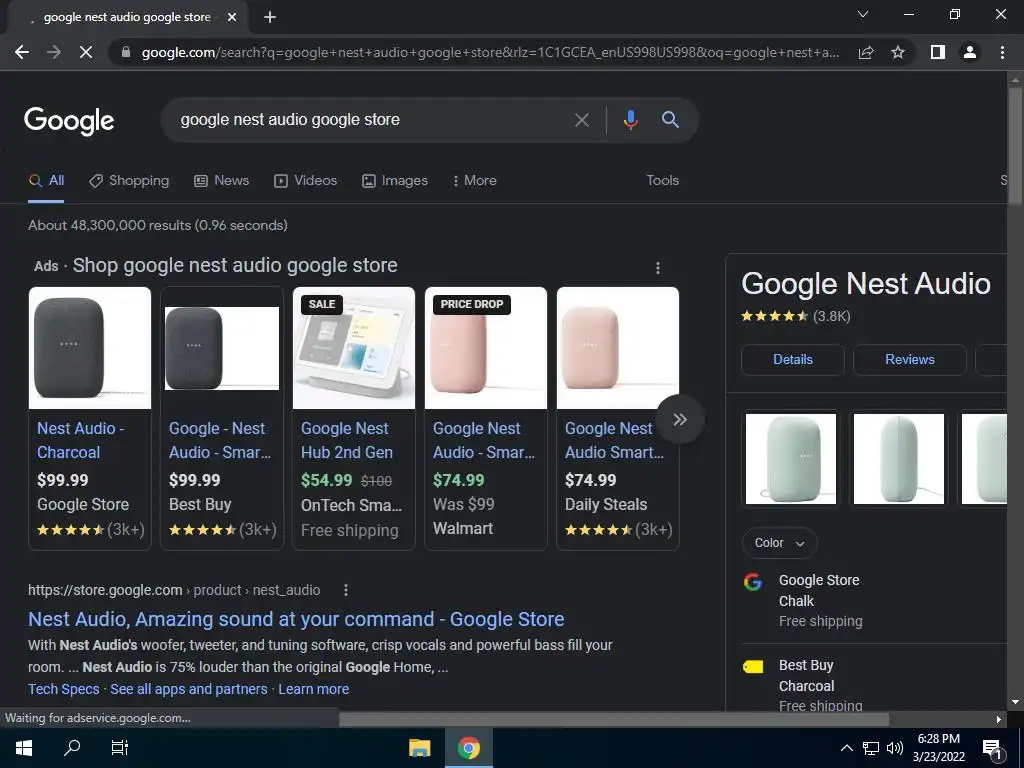1024x768 pixels.
Task: Switch to the Shopping tab
Action: [129, 181]
